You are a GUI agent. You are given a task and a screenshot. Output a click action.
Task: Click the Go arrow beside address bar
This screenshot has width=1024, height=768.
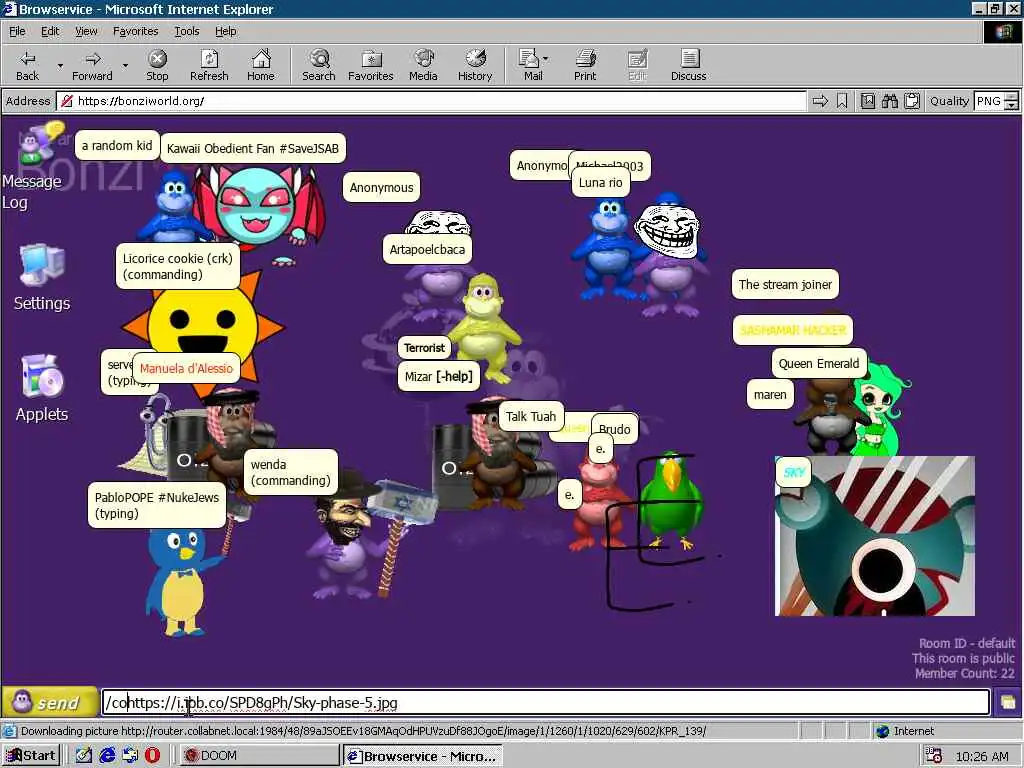(x=820, y=101)
